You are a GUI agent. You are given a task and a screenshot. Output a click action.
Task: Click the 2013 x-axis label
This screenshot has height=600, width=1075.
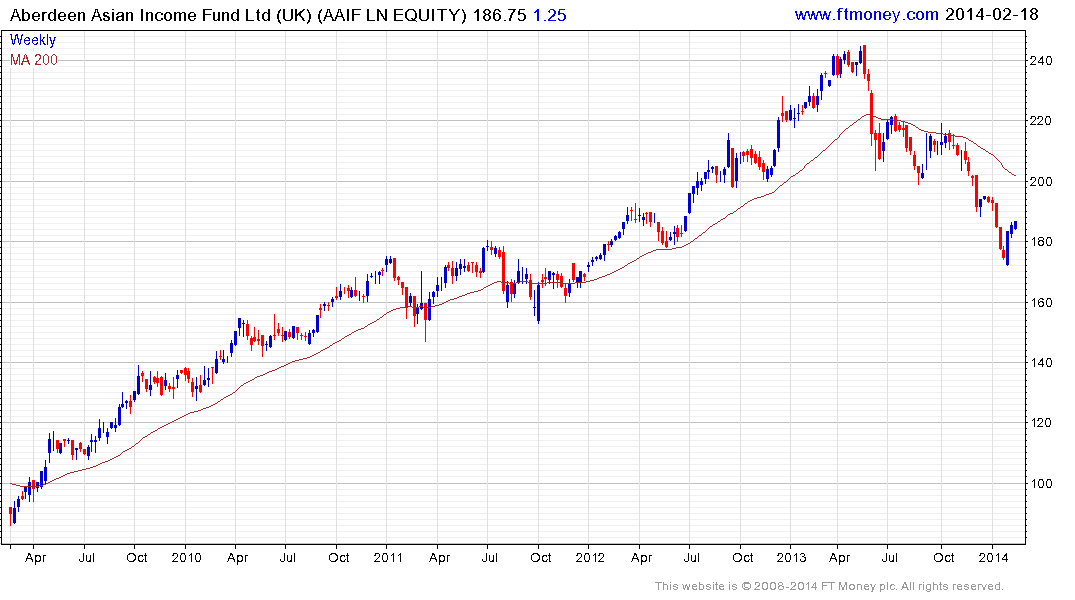(x=791, y=557)
